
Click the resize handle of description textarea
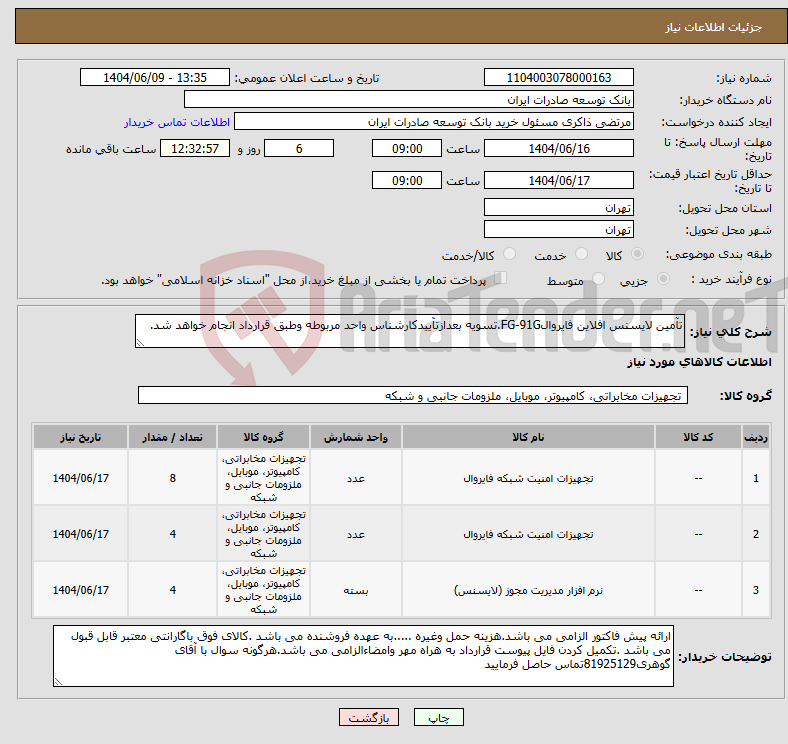pyautogui.click(x=140, y=343)
